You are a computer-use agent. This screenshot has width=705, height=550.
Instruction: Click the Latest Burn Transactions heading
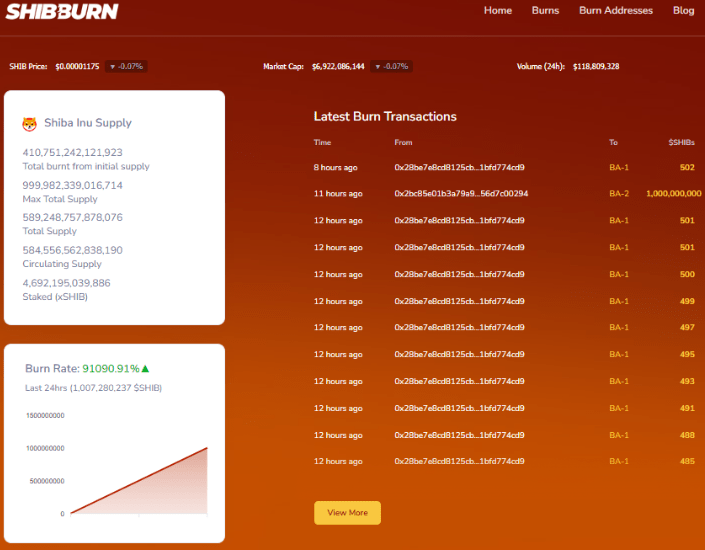(385, 117)
